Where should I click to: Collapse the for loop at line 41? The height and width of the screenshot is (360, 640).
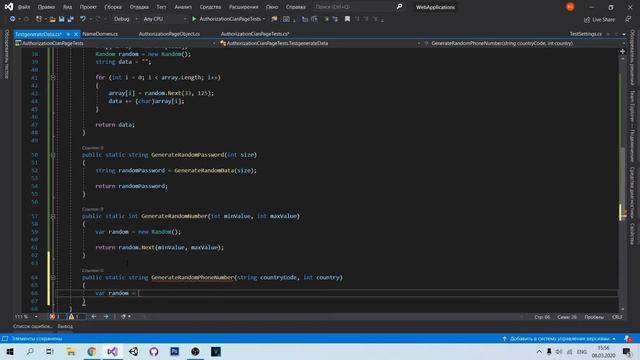(x=53, y=78)
